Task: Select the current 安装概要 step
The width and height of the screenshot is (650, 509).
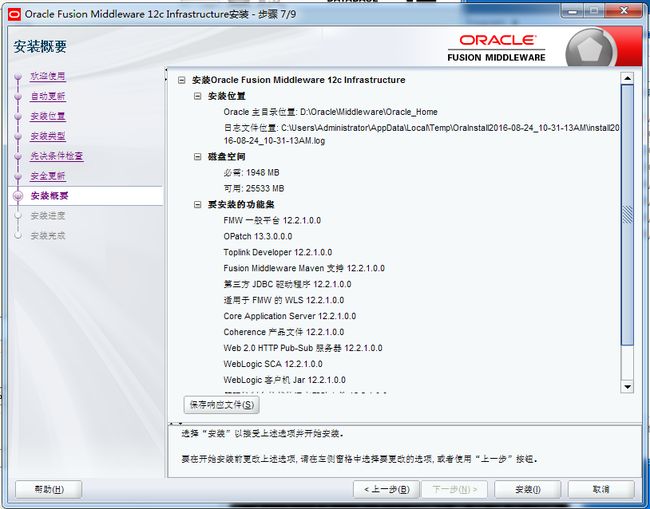Action: pos(49,196)
